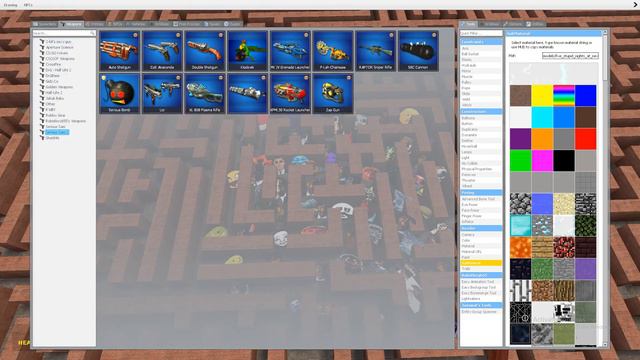Pick the orange lava texture thumbnail
This screenshot has height=360, width=640.
520,247
